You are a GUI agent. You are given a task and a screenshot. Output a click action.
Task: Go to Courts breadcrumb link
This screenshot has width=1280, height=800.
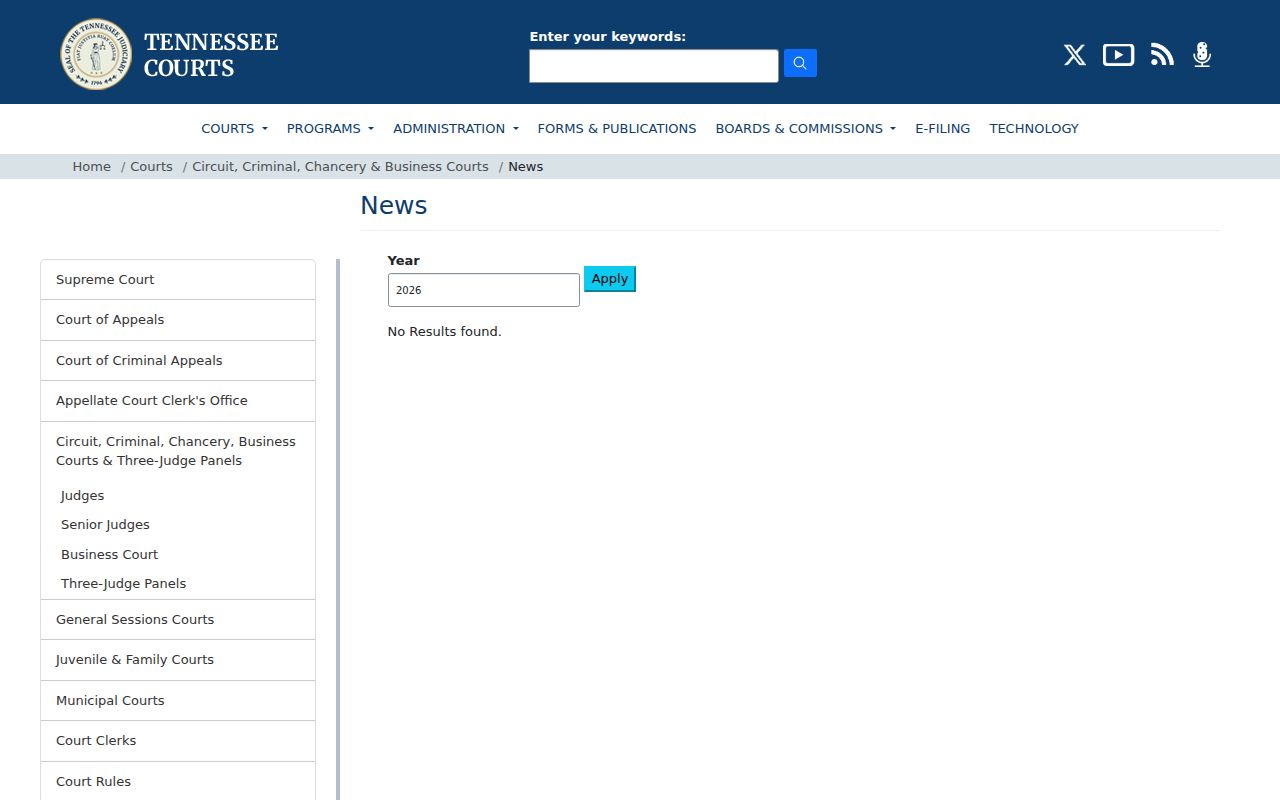click(151, 167)
